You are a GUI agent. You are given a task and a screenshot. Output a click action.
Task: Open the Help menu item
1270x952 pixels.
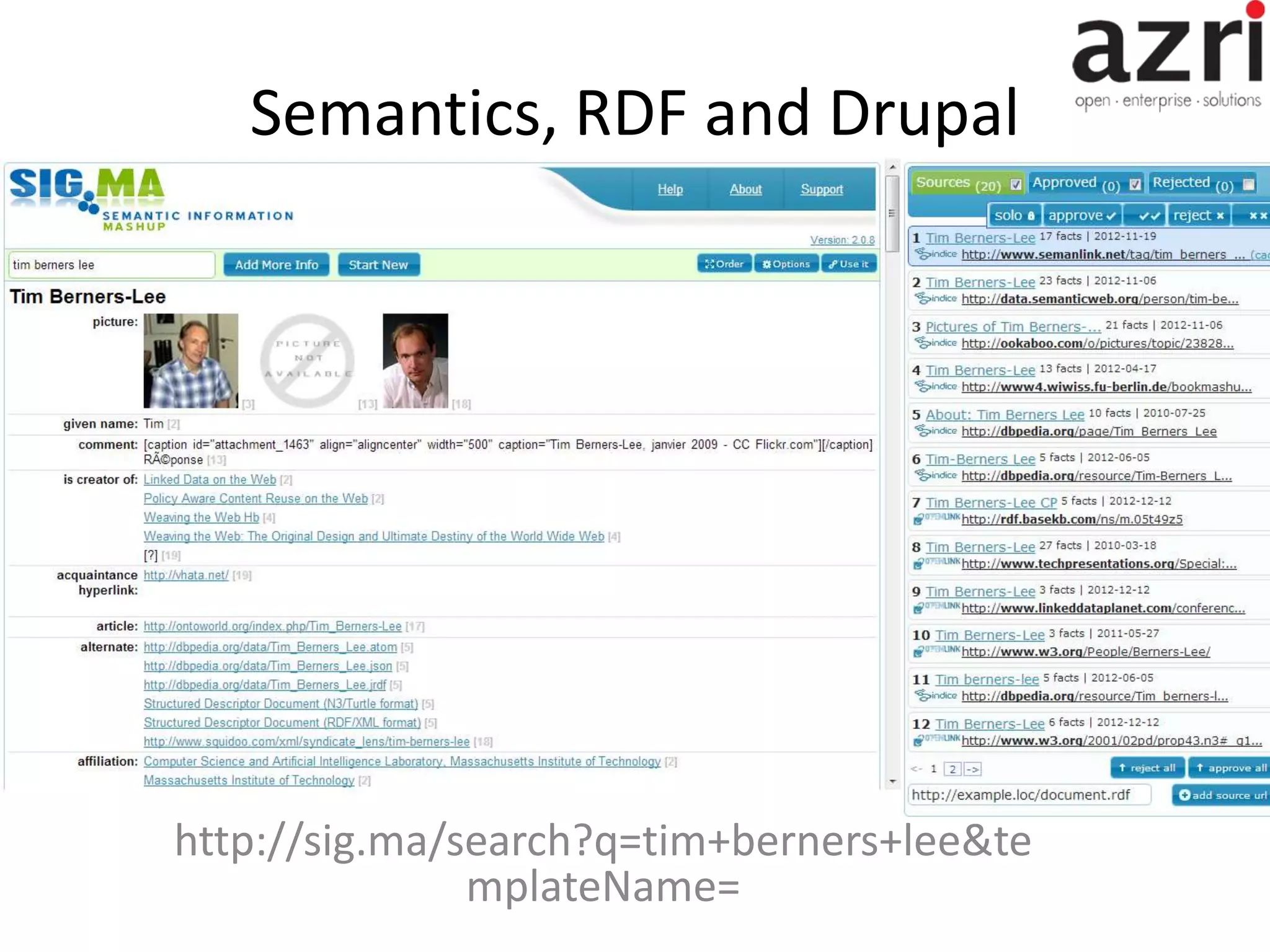tap(670, 190)
